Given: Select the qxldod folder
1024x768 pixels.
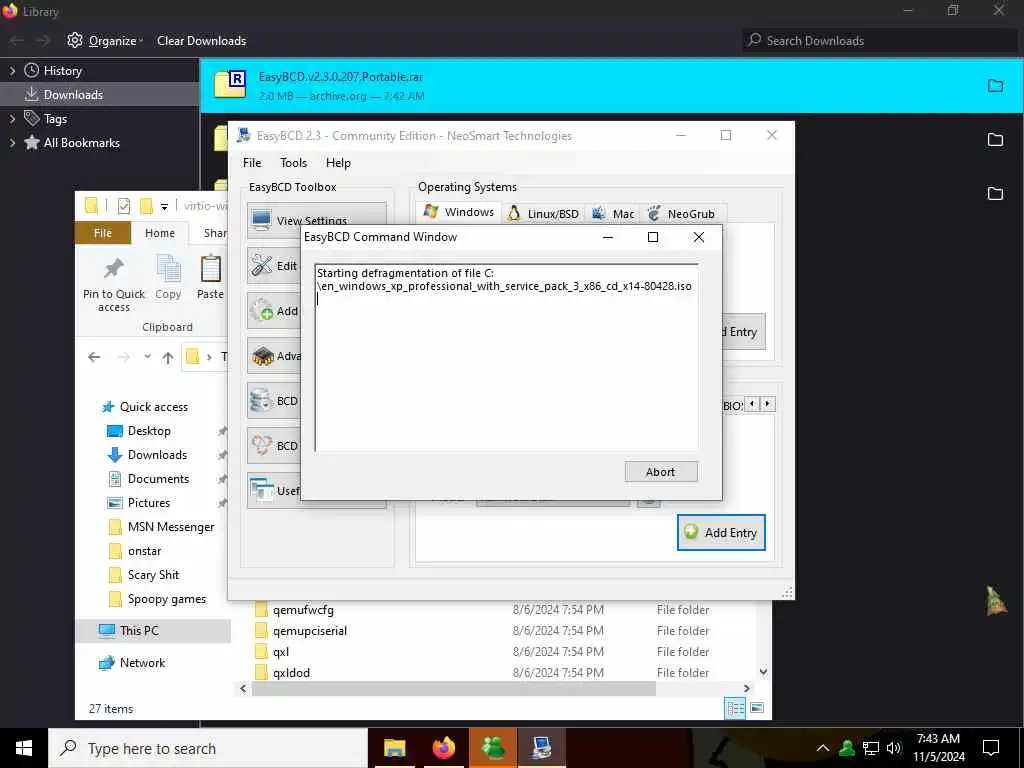Looking at the screenshot, I should [291, 673].
